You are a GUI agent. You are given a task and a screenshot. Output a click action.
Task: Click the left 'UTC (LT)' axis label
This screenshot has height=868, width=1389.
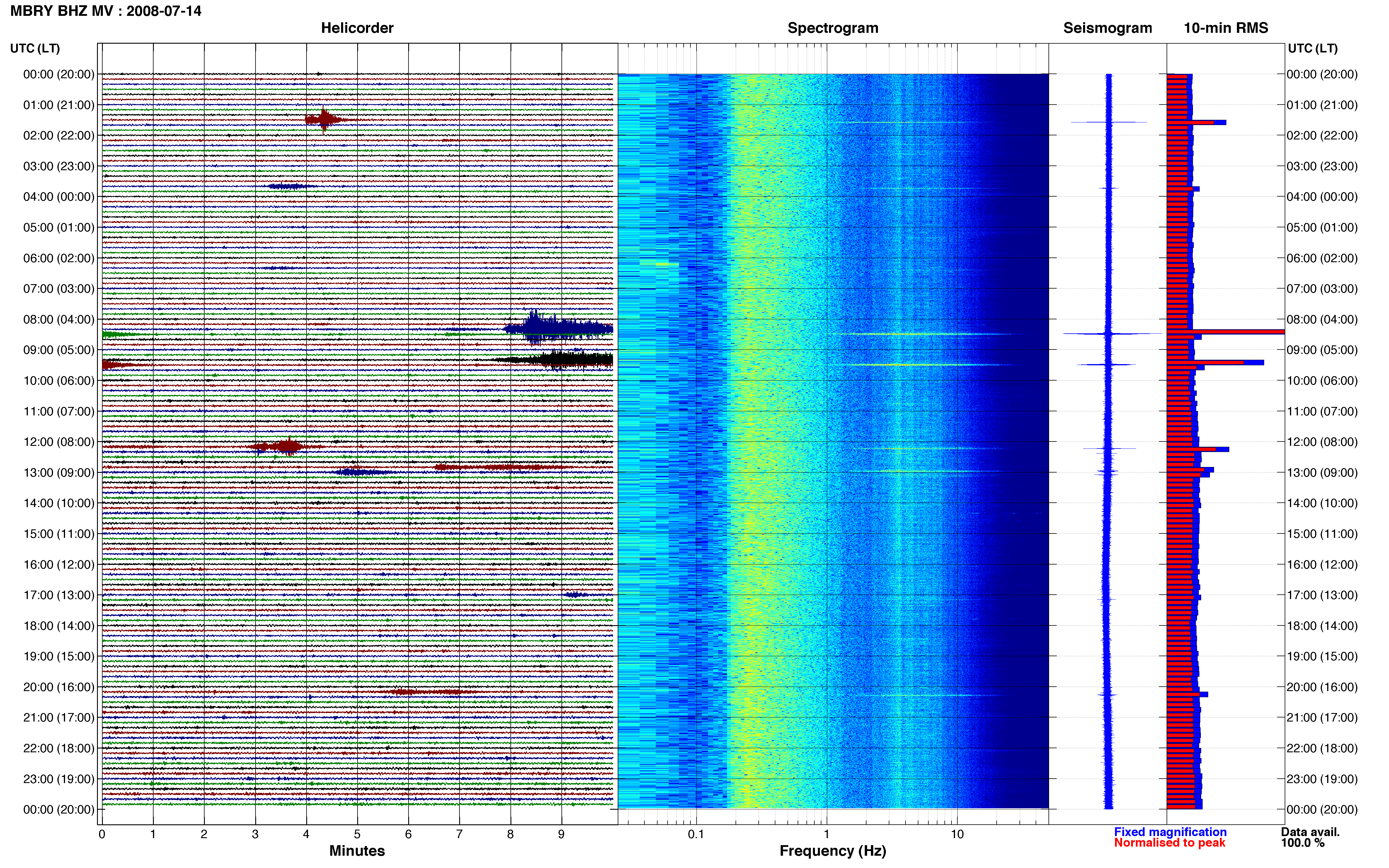click(35, 48)
